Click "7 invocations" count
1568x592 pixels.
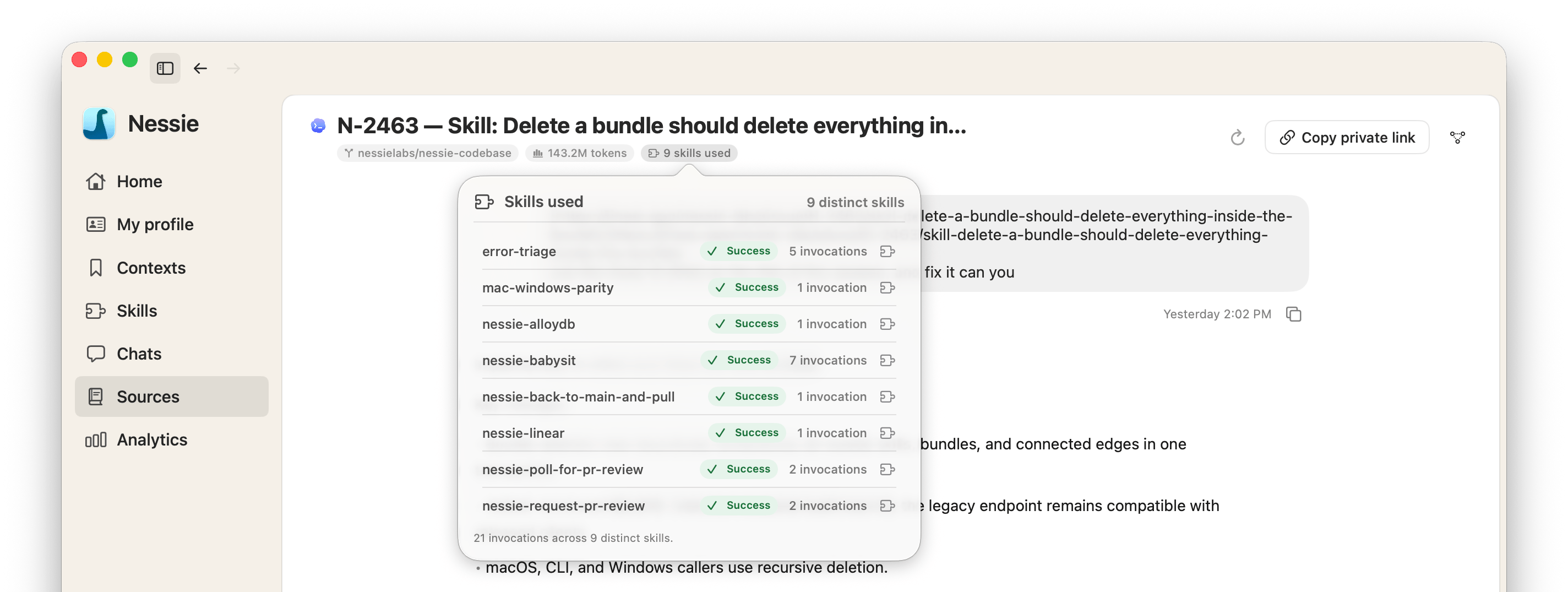(x=828, y=360)
